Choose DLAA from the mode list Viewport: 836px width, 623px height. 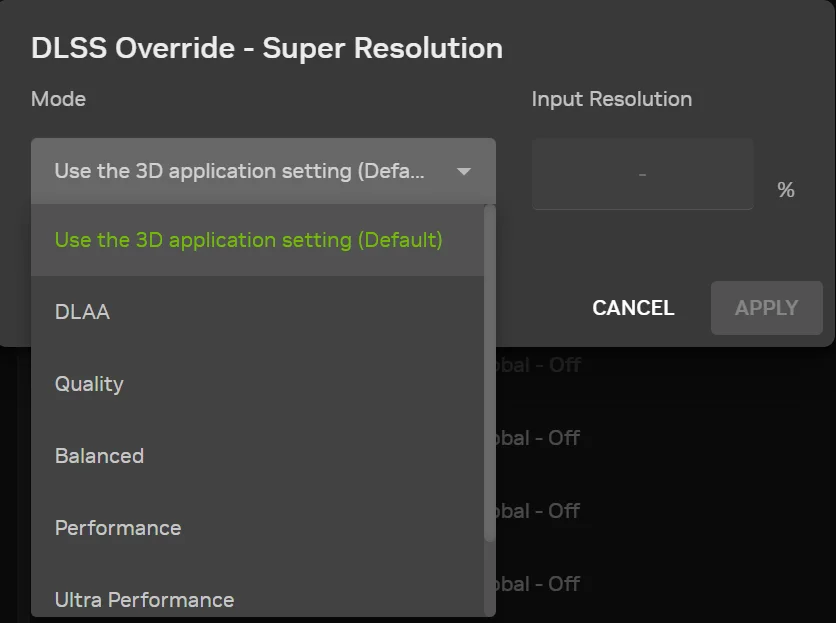click(83, 312)
